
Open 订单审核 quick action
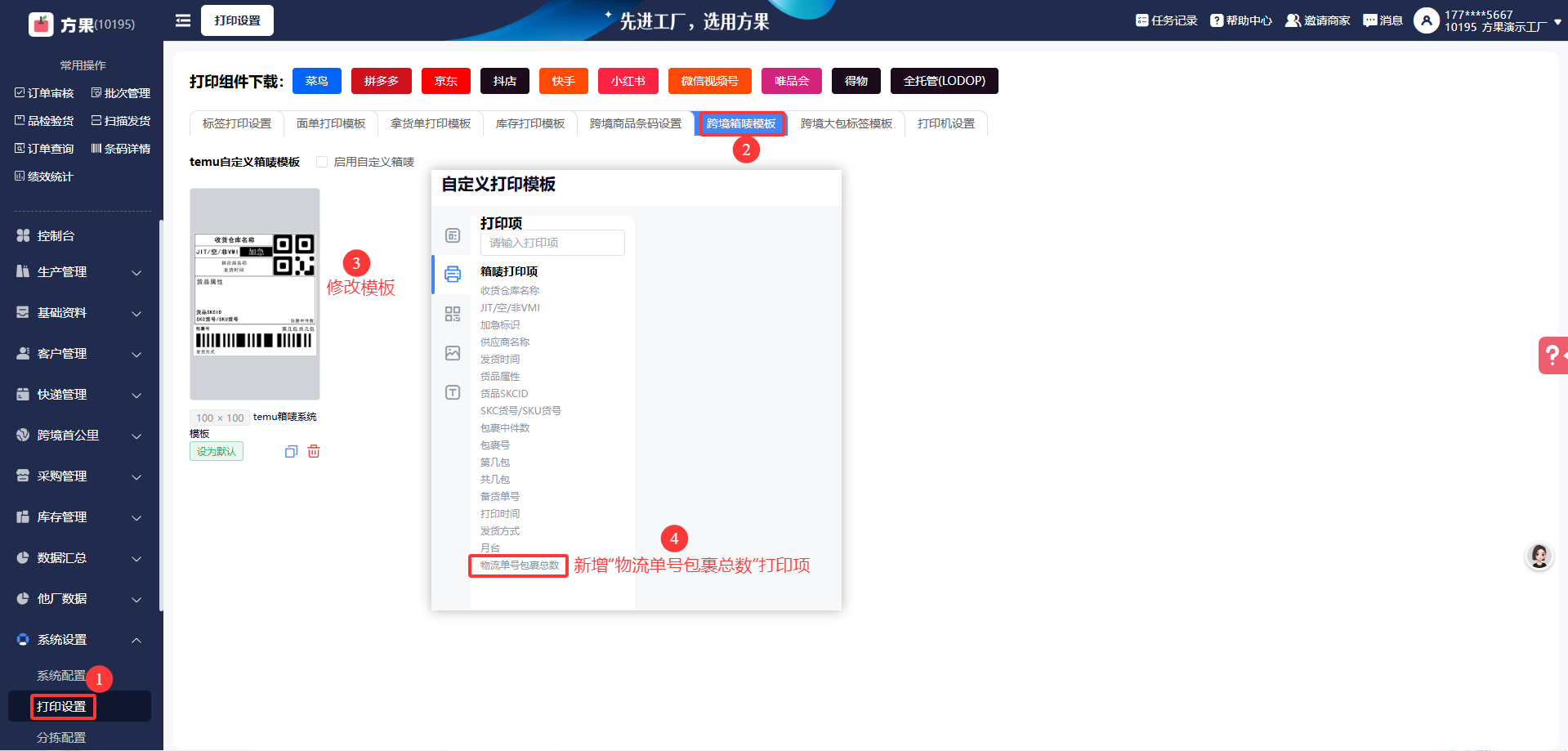44,93
